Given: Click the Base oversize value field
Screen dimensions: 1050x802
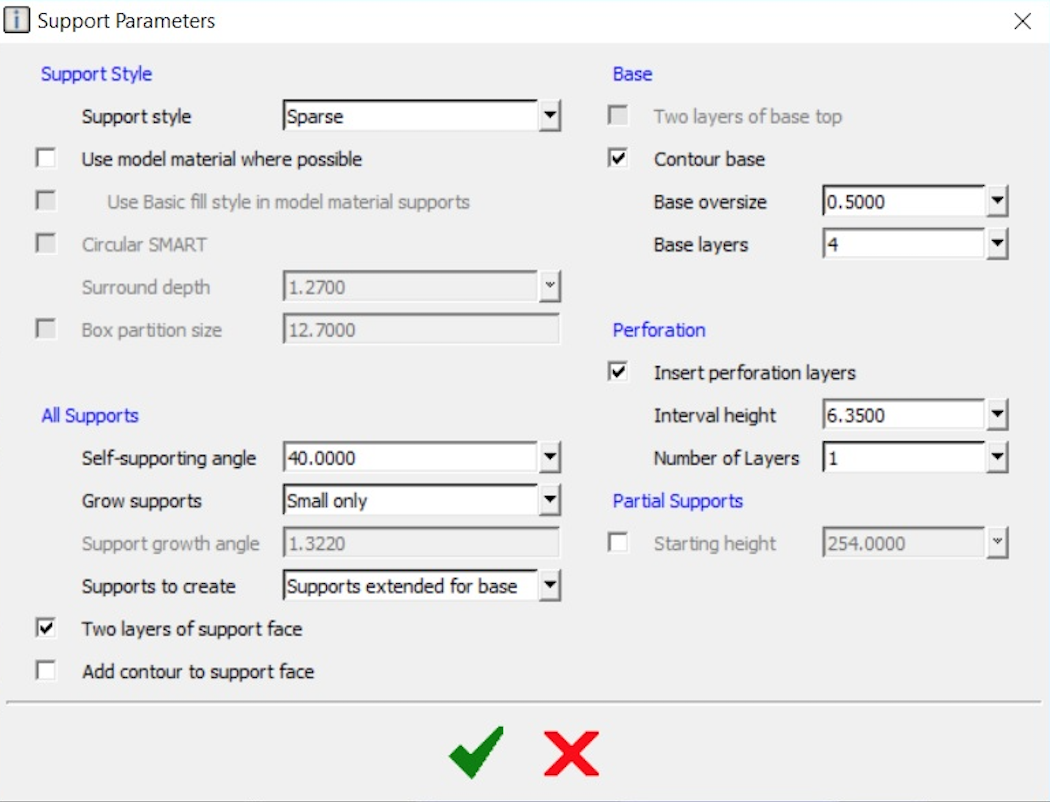Looking at the screenshot, I should pyautogui.click(x=902, y=202).
